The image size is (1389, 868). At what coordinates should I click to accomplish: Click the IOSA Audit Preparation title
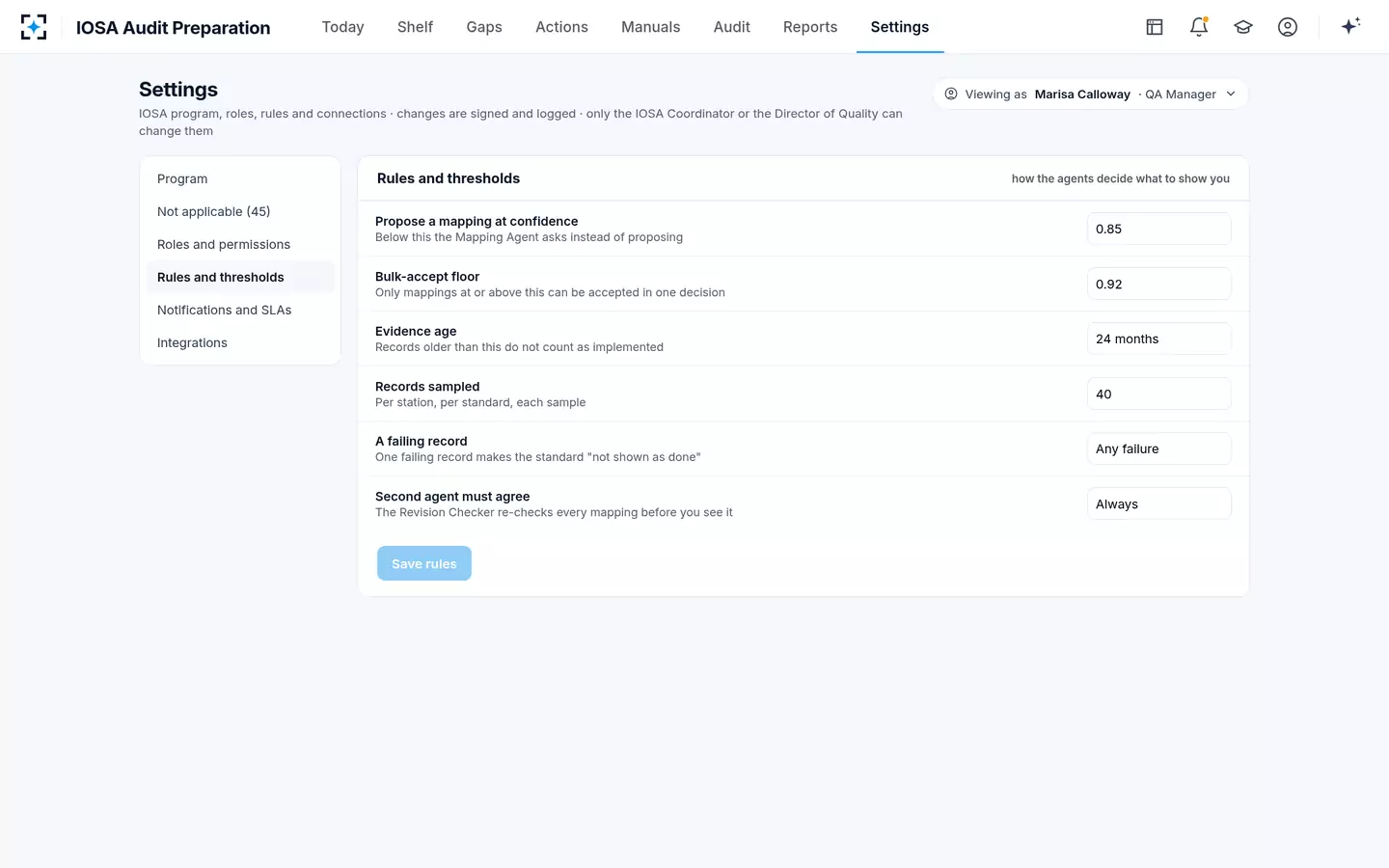(x=174, y=28)
